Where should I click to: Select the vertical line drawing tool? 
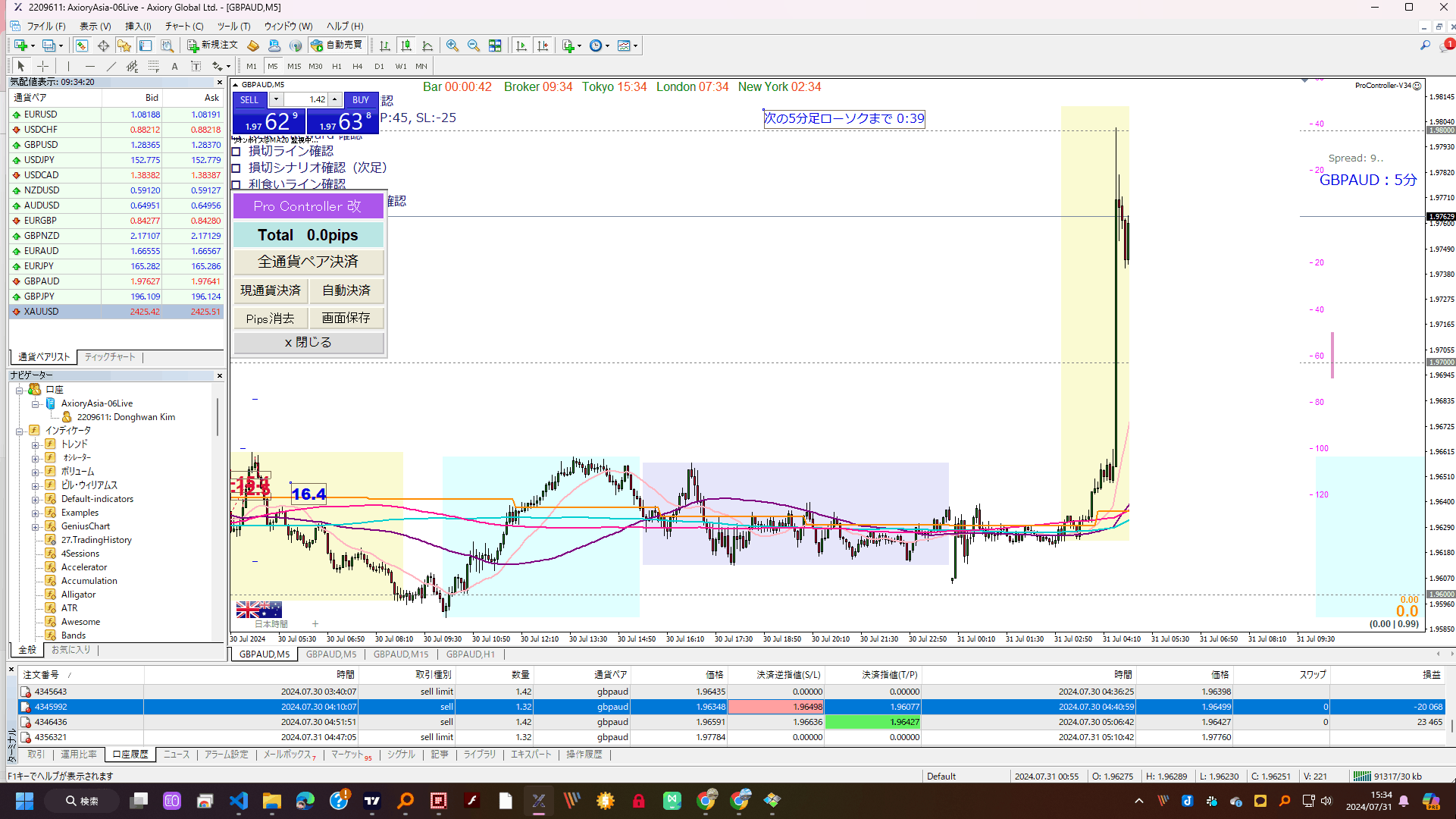click(x=68, y=66)
